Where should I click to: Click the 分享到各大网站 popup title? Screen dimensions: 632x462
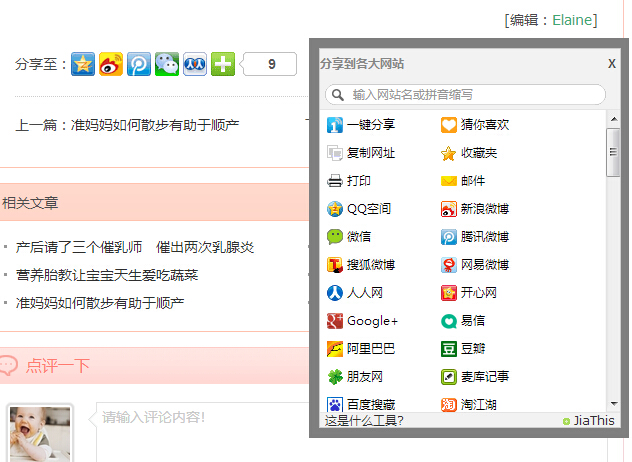click(x=362, y=64)
